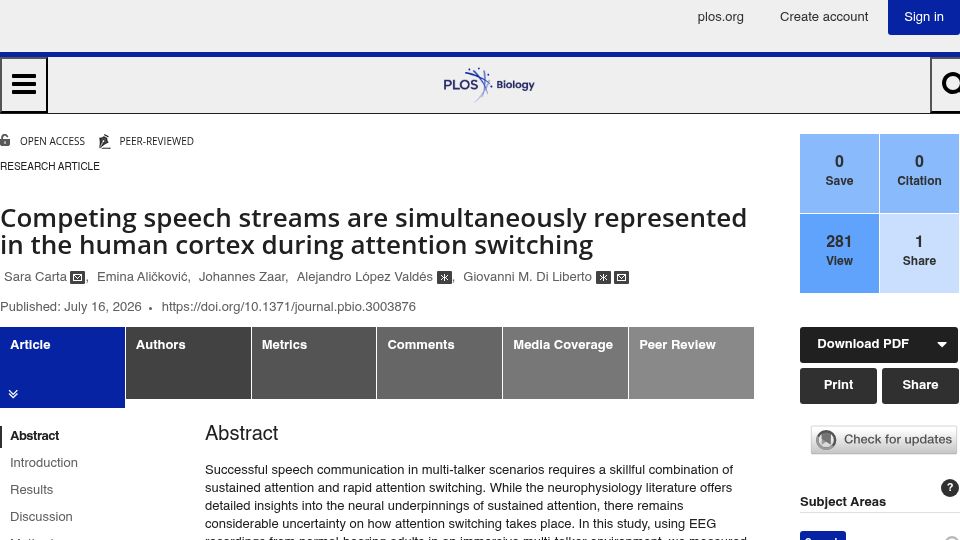Viewport: 960px width, 540px height.
Task: Open the Comments tab
Action: coord(440,362)
